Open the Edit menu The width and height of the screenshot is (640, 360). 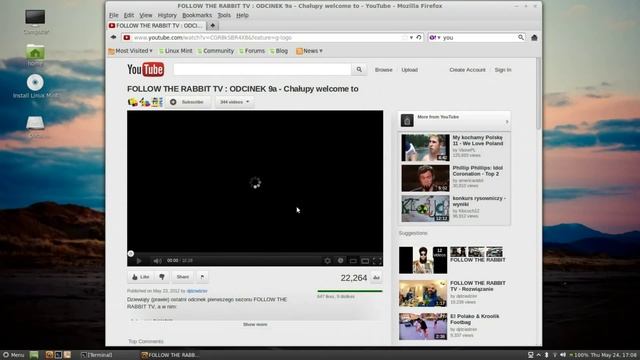point(129,15)
